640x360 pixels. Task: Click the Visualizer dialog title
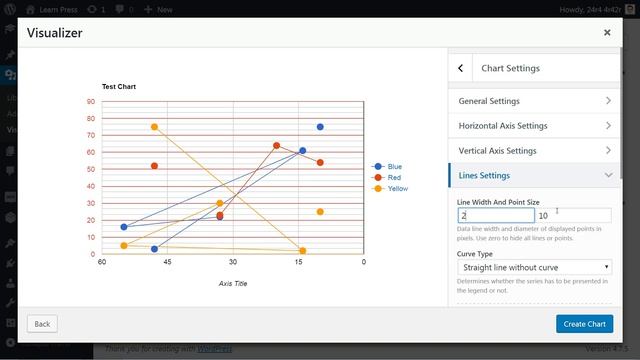click(x=55, y=33)
